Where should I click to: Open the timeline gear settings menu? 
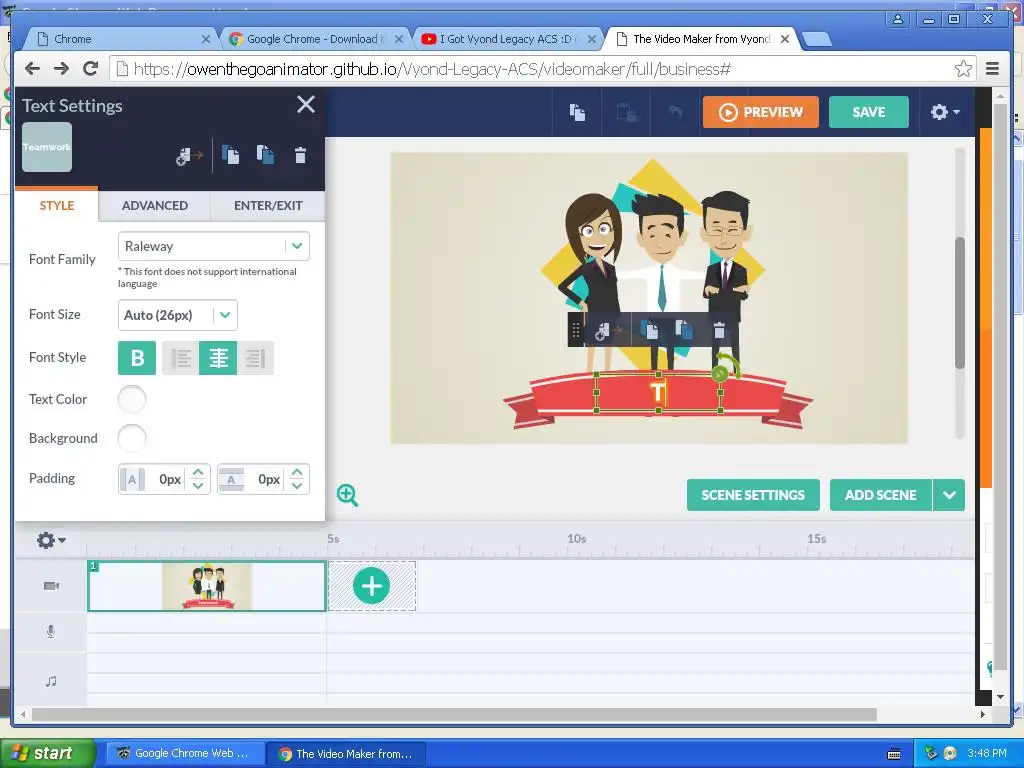coord(51,540)
